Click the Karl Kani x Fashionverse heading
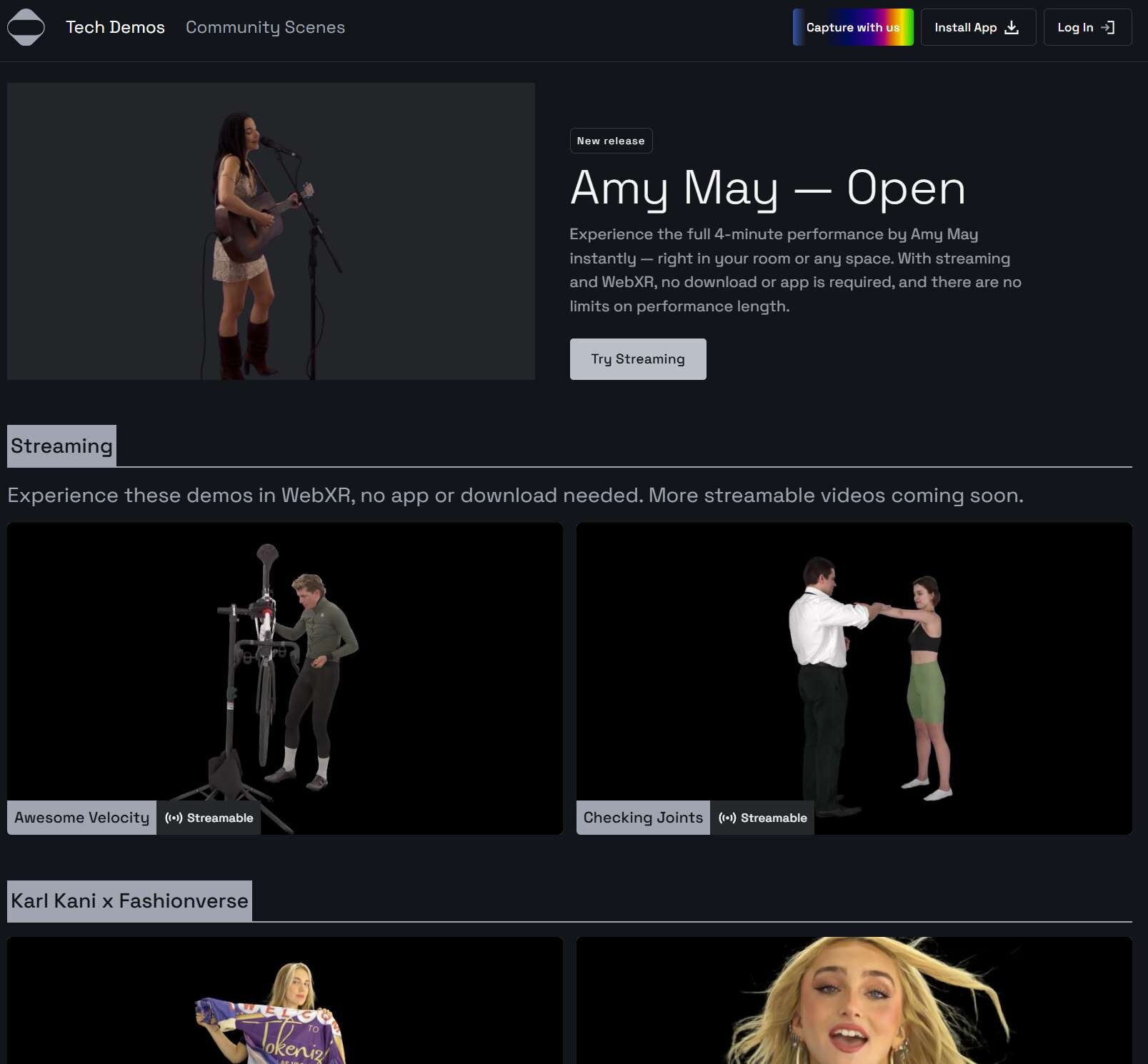The height and width of the screenshot is (1064, 1148). click(129, 901)
